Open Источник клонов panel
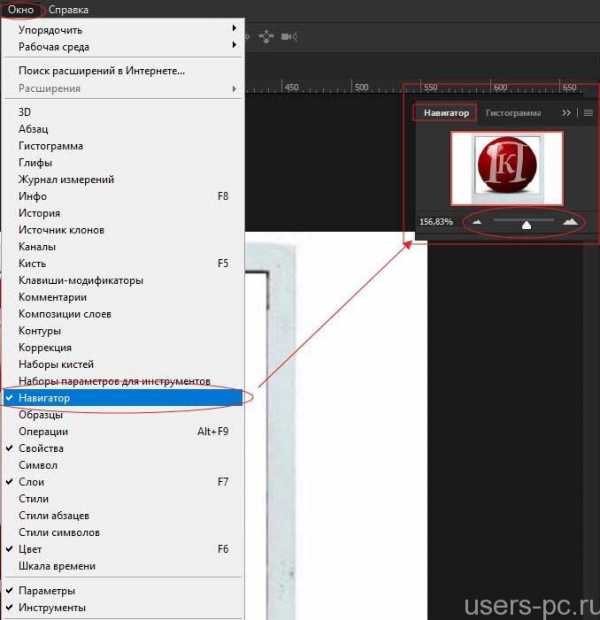 [123, 230]
